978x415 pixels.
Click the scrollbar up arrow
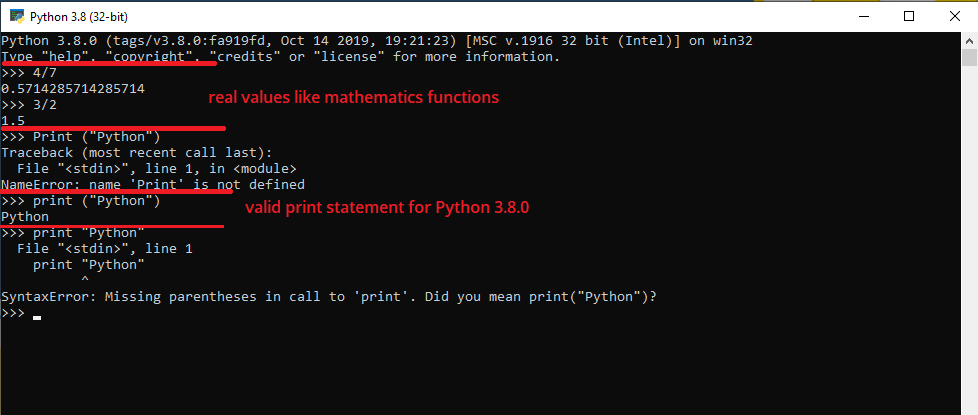[x=969, y=41]
